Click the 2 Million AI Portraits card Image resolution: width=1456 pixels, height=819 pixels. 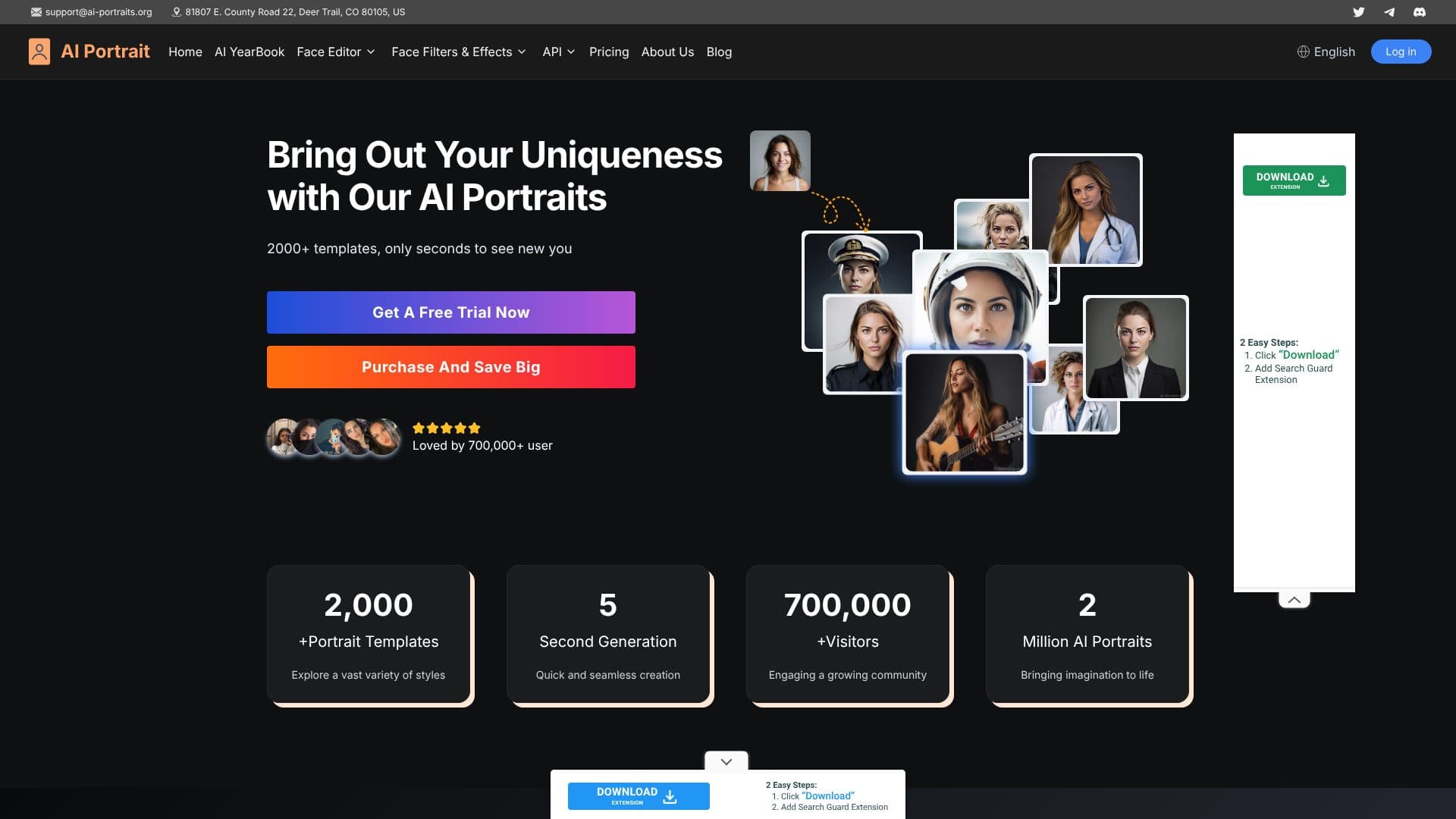coord(1087,634)
